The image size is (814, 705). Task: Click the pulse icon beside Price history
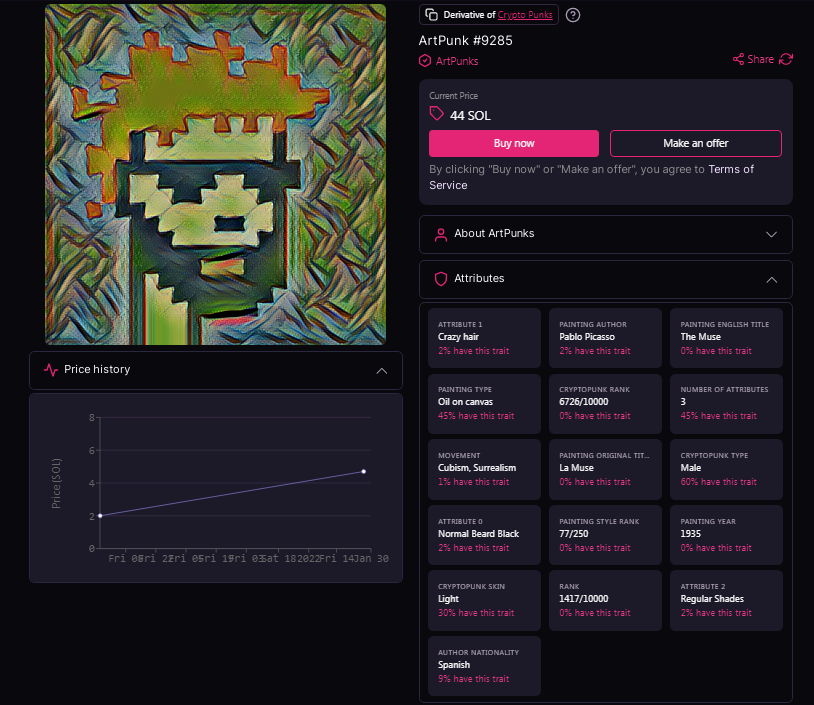click(51, 370)
